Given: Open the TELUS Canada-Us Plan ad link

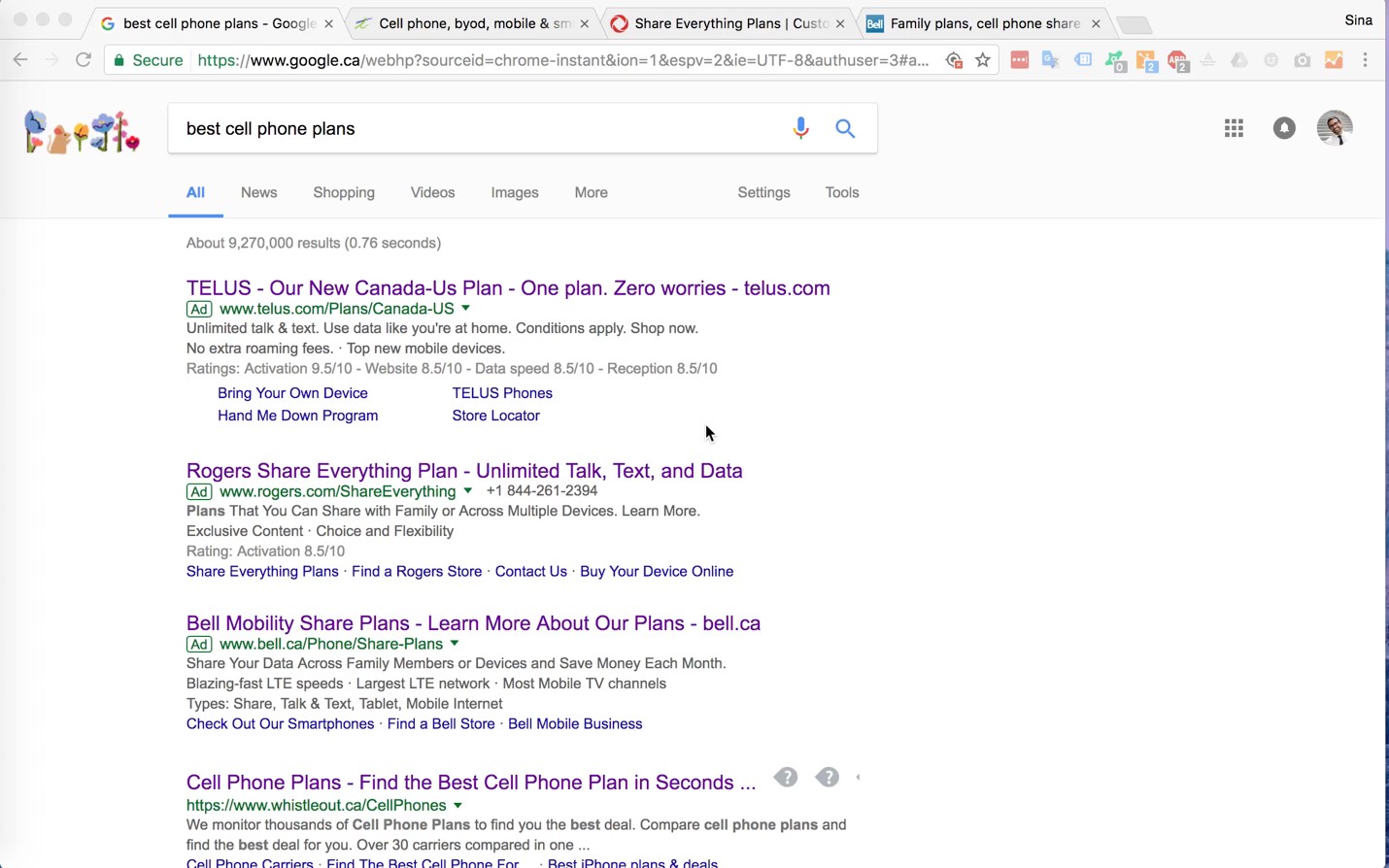Looking at the screenshot, I should pos(508,288).
